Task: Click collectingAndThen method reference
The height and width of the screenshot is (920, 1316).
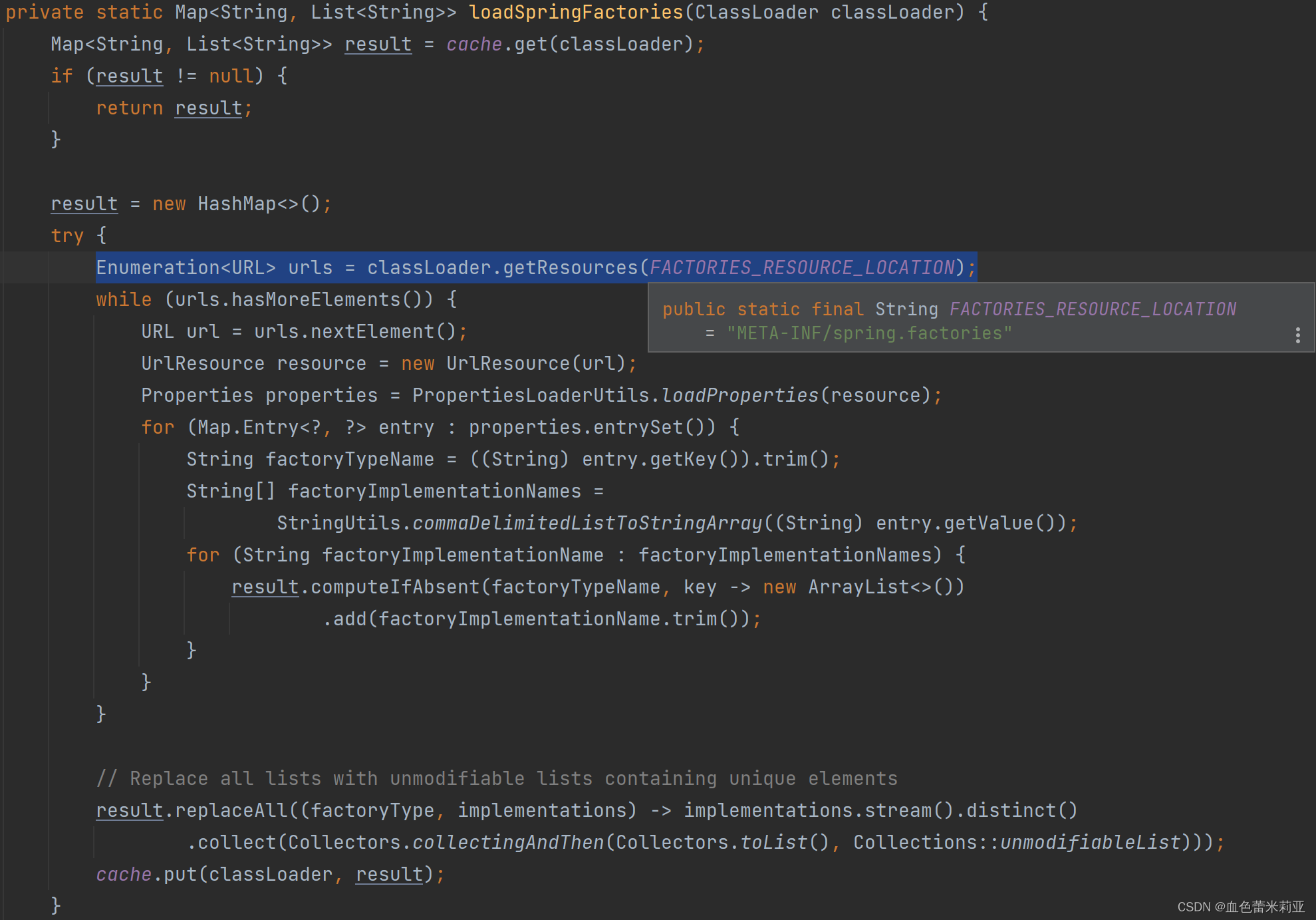Action: click(x=508, y=842)
